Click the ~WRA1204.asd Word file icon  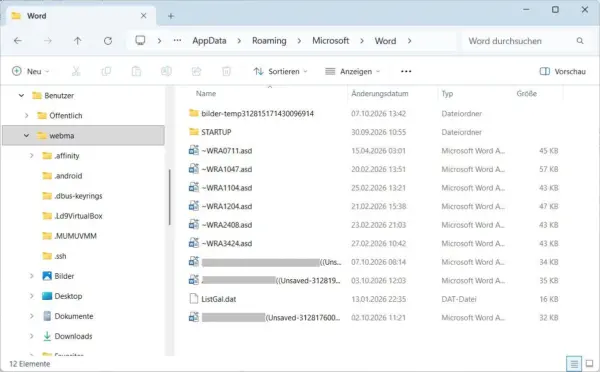point(194,206)
